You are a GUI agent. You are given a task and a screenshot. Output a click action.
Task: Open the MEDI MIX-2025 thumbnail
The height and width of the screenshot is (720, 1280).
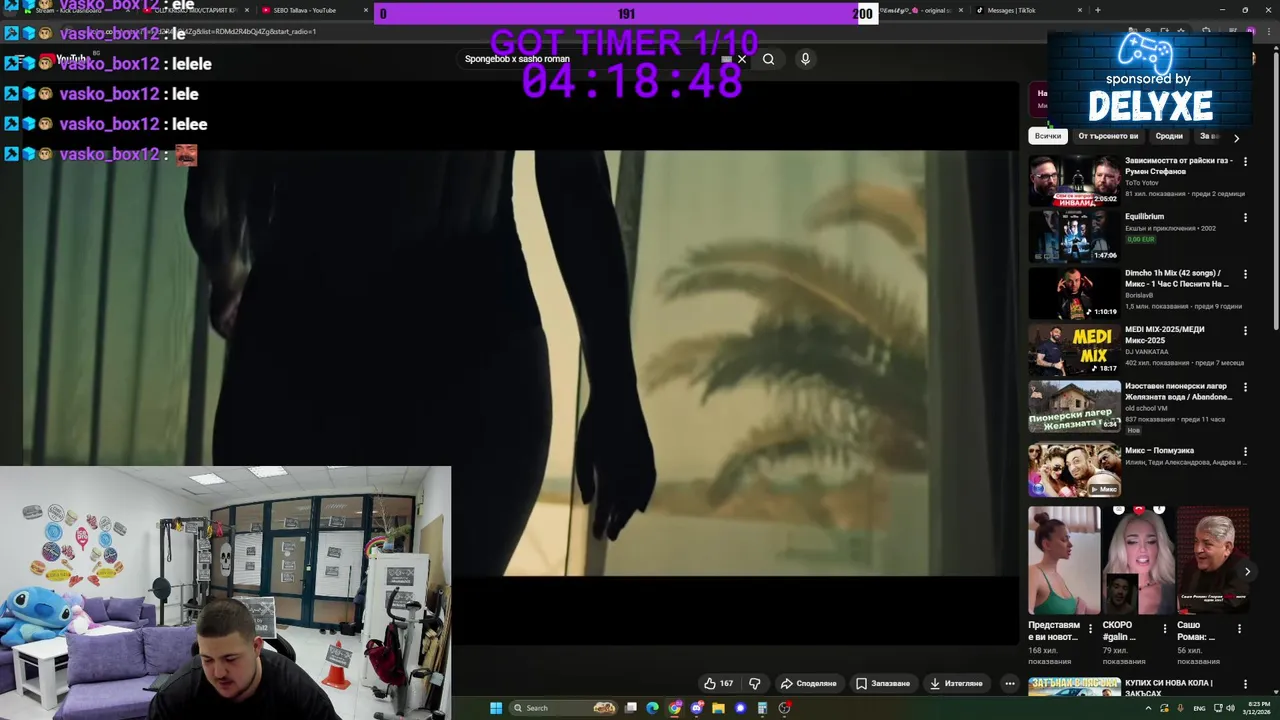(x=1075, y=349)
